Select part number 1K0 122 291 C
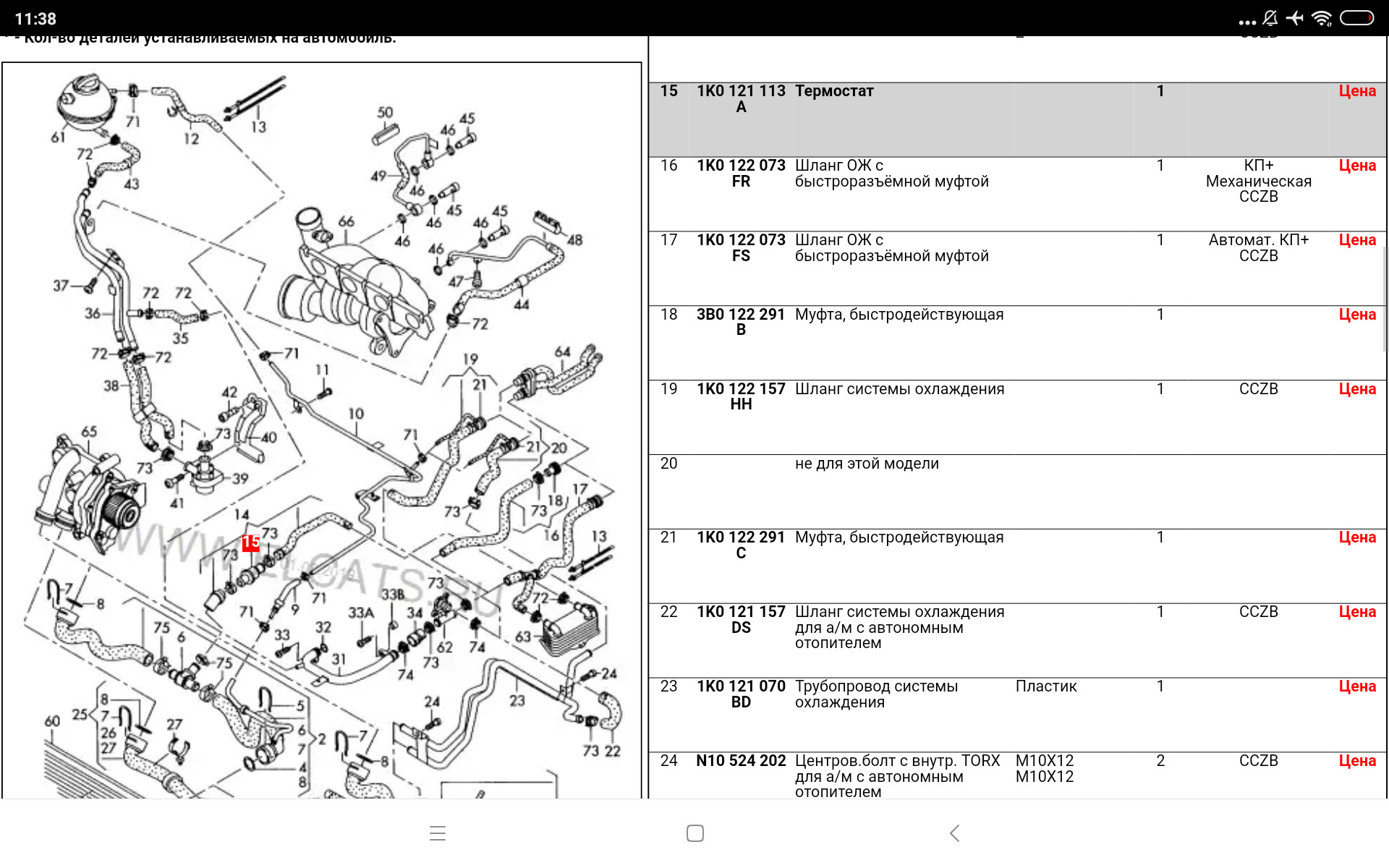 (741, 545)
